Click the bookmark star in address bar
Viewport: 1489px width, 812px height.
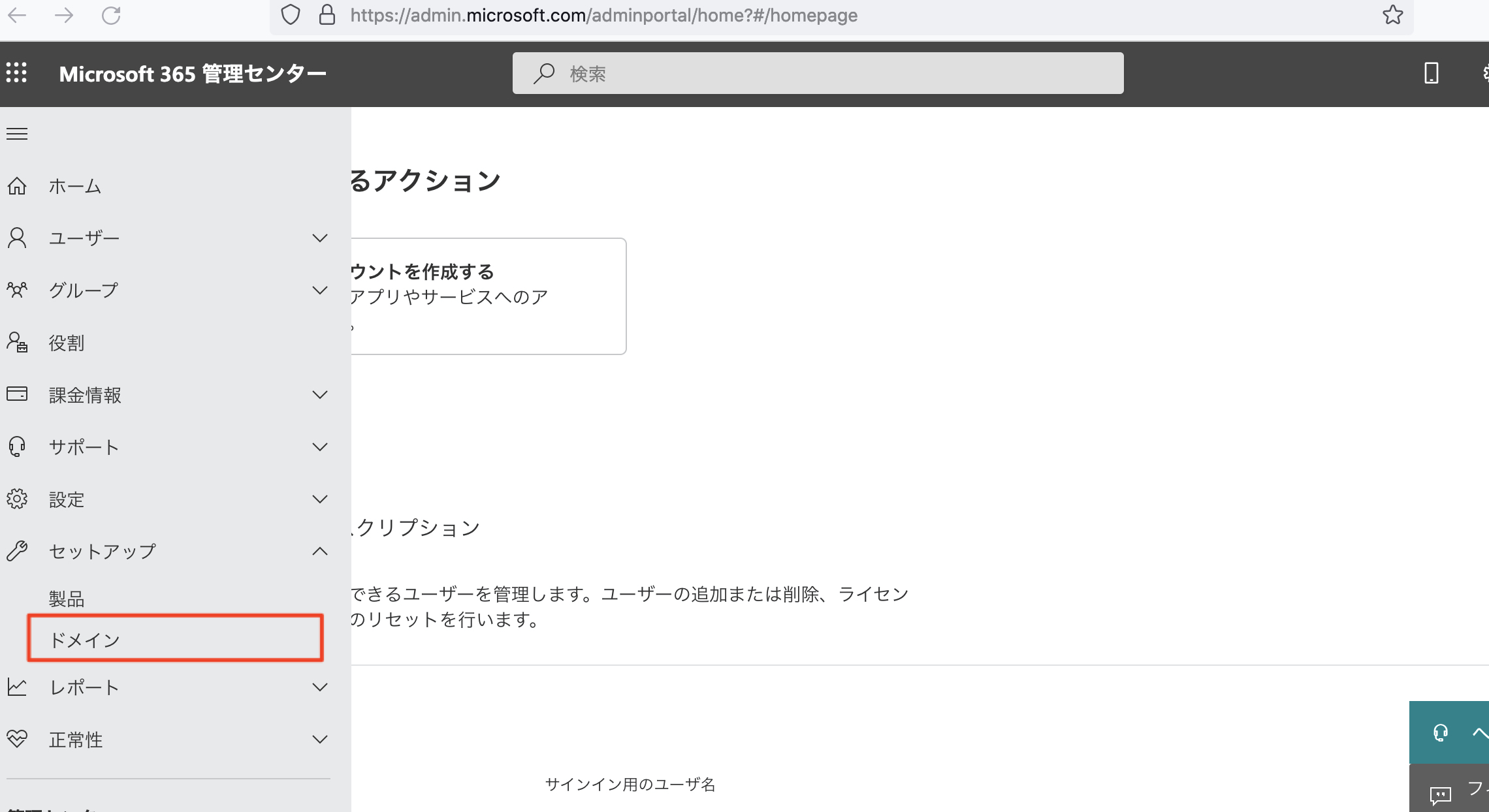click(x=1392, y=15)
